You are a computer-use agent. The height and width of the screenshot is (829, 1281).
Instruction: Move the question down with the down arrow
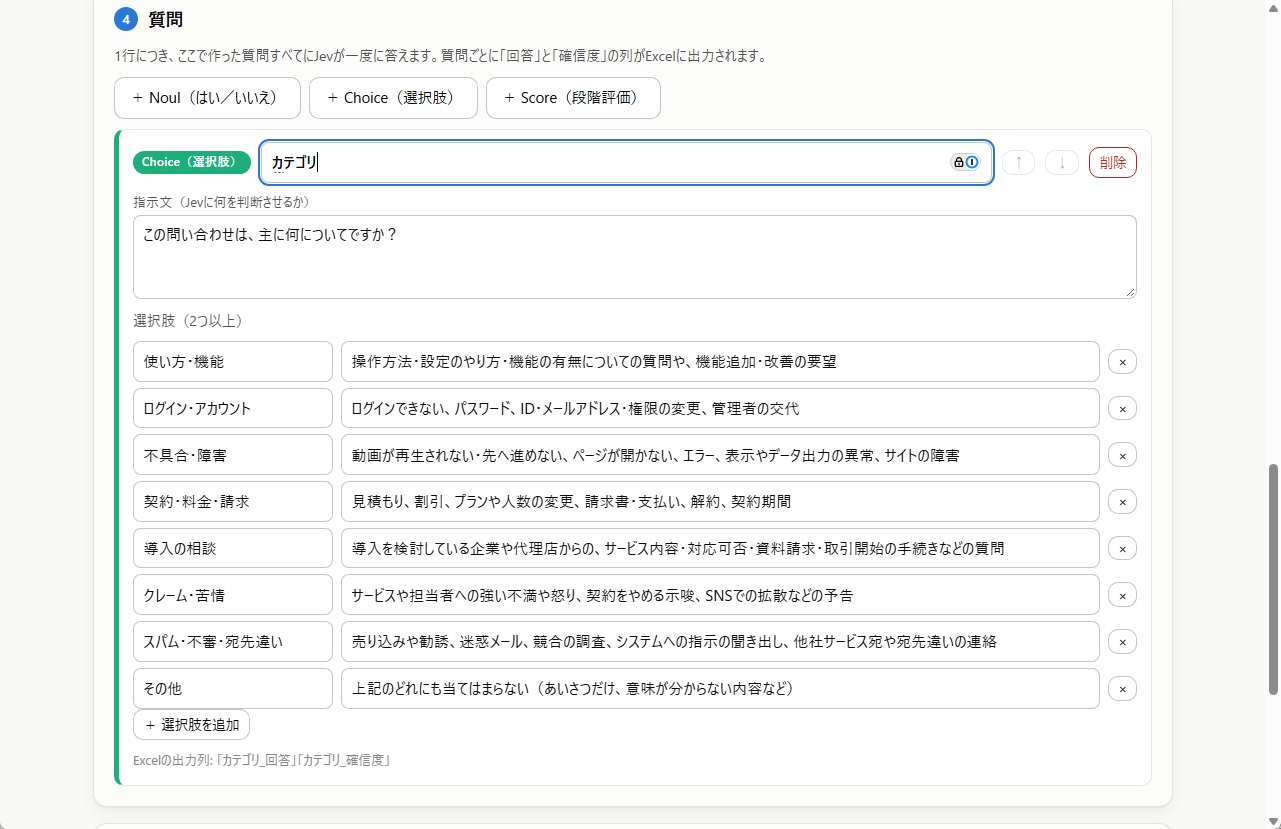1062,162
